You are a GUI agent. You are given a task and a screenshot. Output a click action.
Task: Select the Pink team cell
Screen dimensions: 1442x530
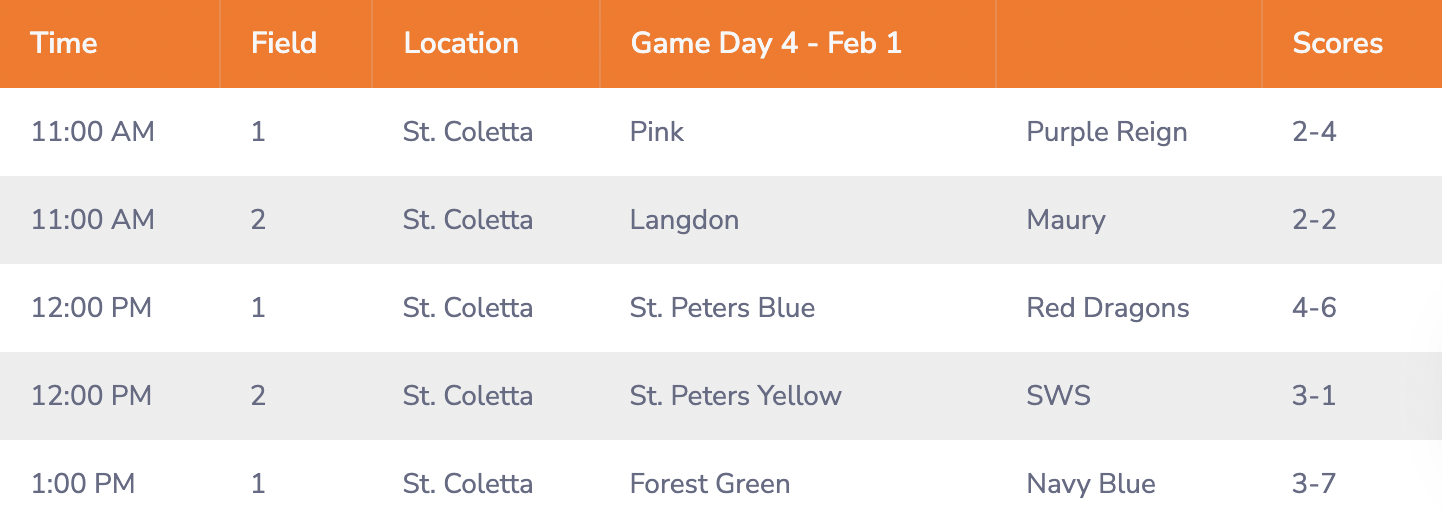point(657,132)
